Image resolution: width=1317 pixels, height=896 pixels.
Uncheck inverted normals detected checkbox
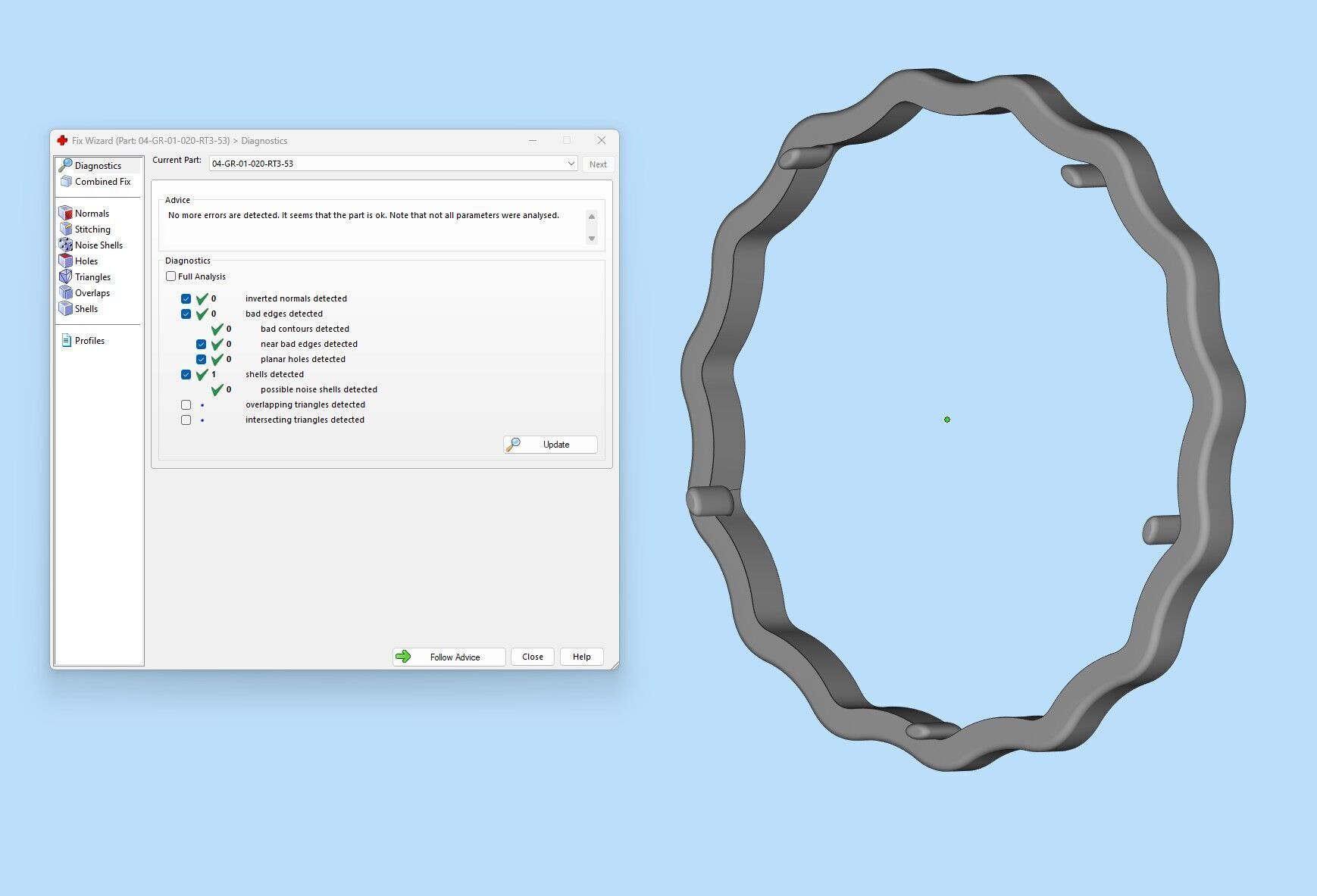(x=186, y=298)
